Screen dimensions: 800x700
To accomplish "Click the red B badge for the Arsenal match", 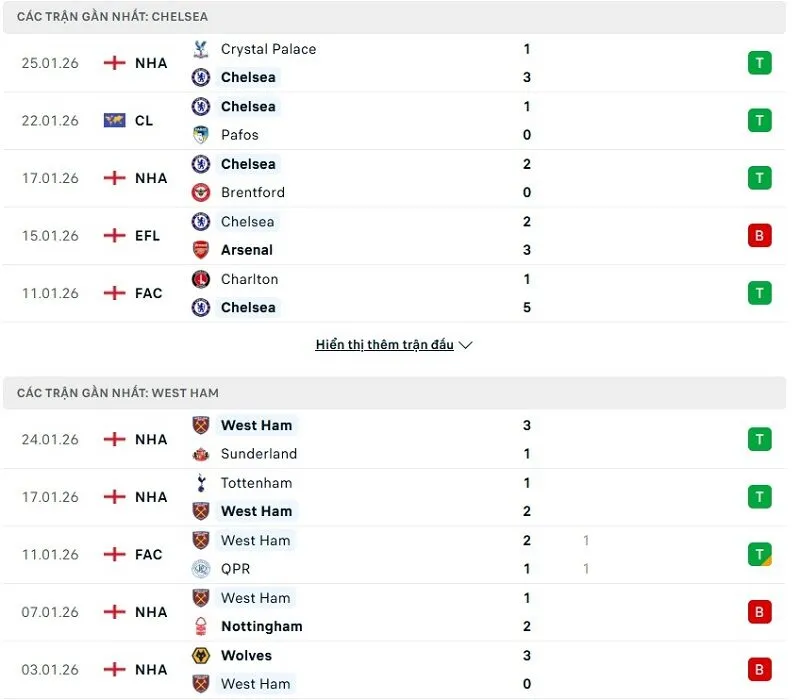I will 759,235.
